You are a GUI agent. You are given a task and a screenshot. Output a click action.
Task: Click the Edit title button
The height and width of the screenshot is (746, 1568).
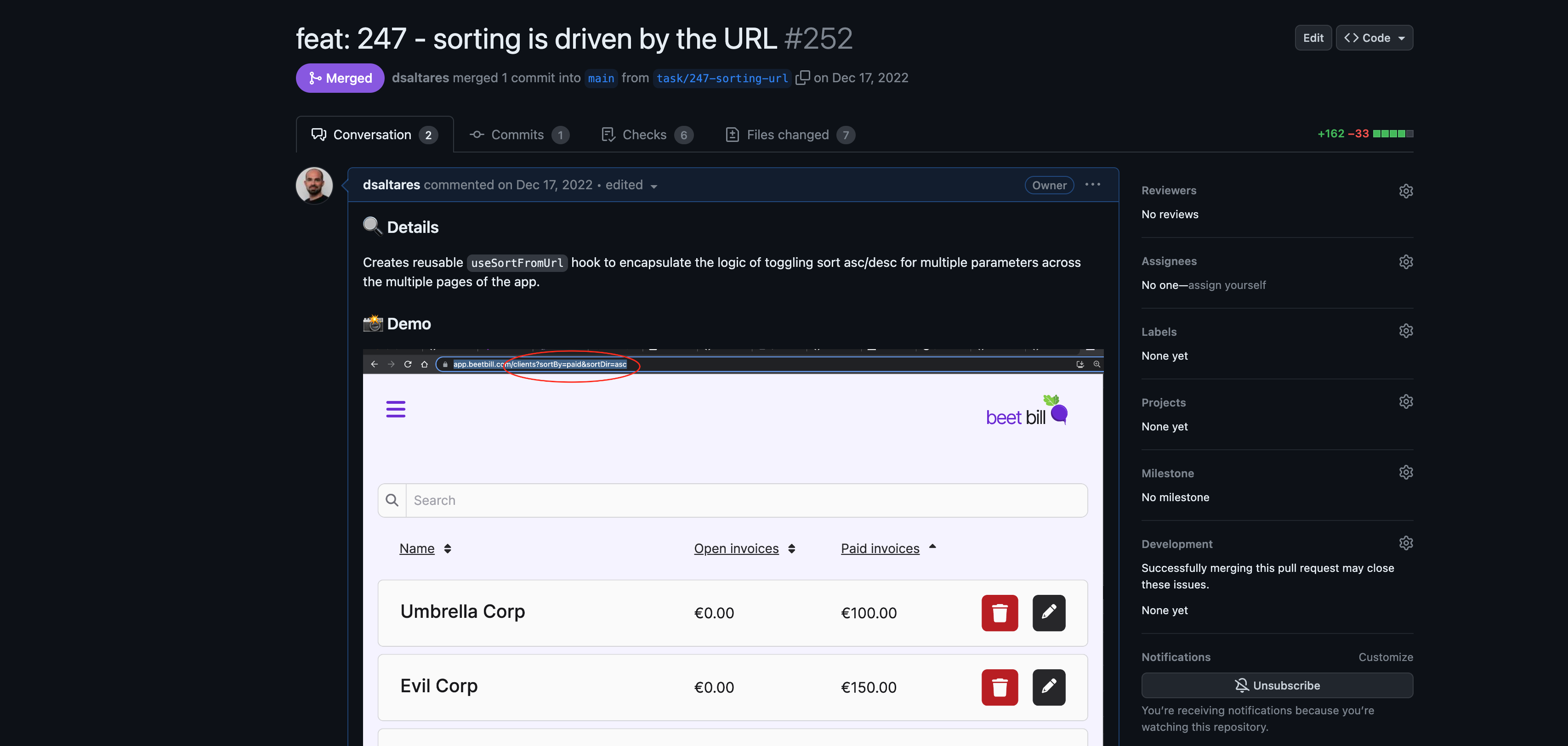(1313, 38)
